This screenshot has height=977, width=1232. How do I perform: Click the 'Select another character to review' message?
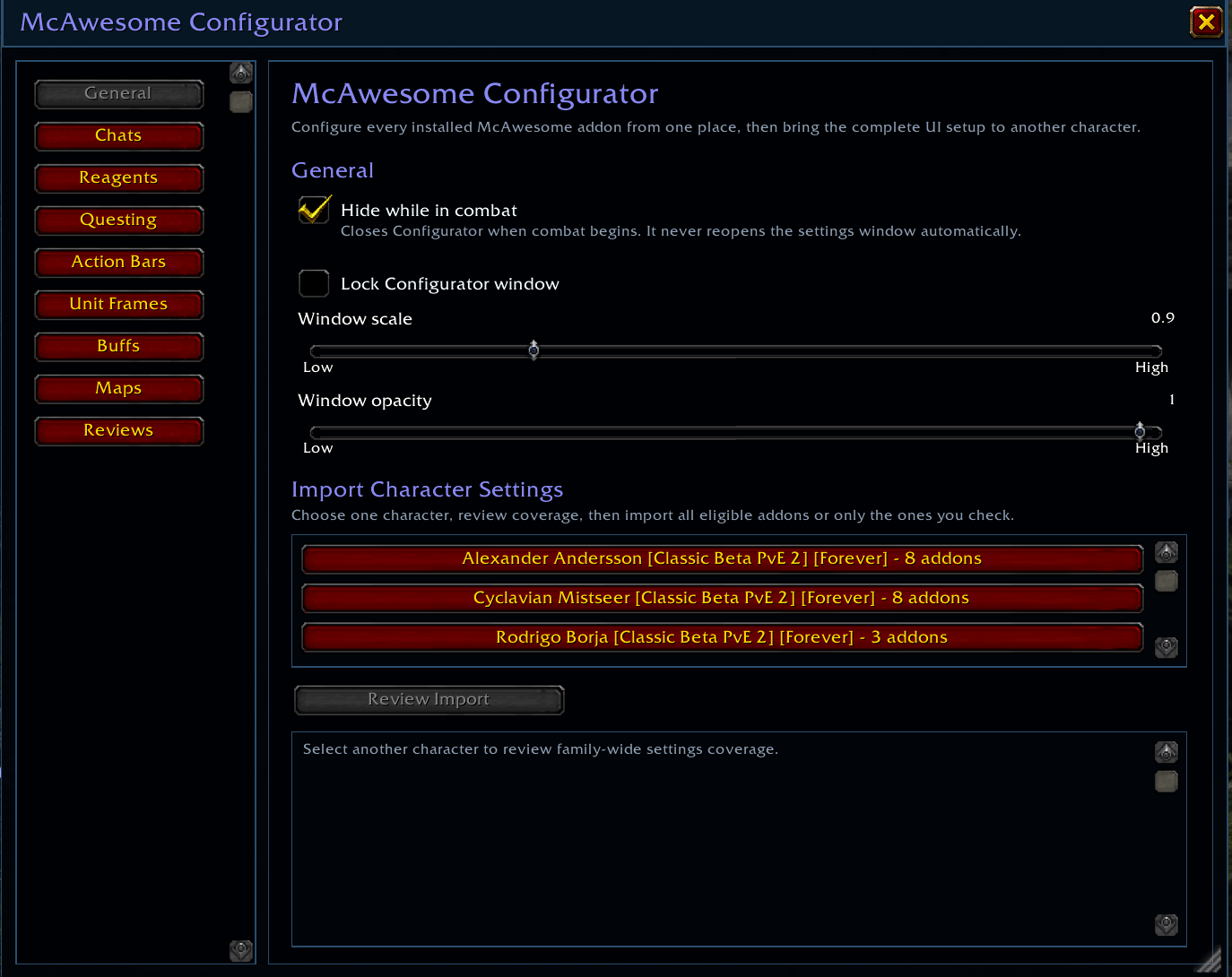tap(541, 749)
